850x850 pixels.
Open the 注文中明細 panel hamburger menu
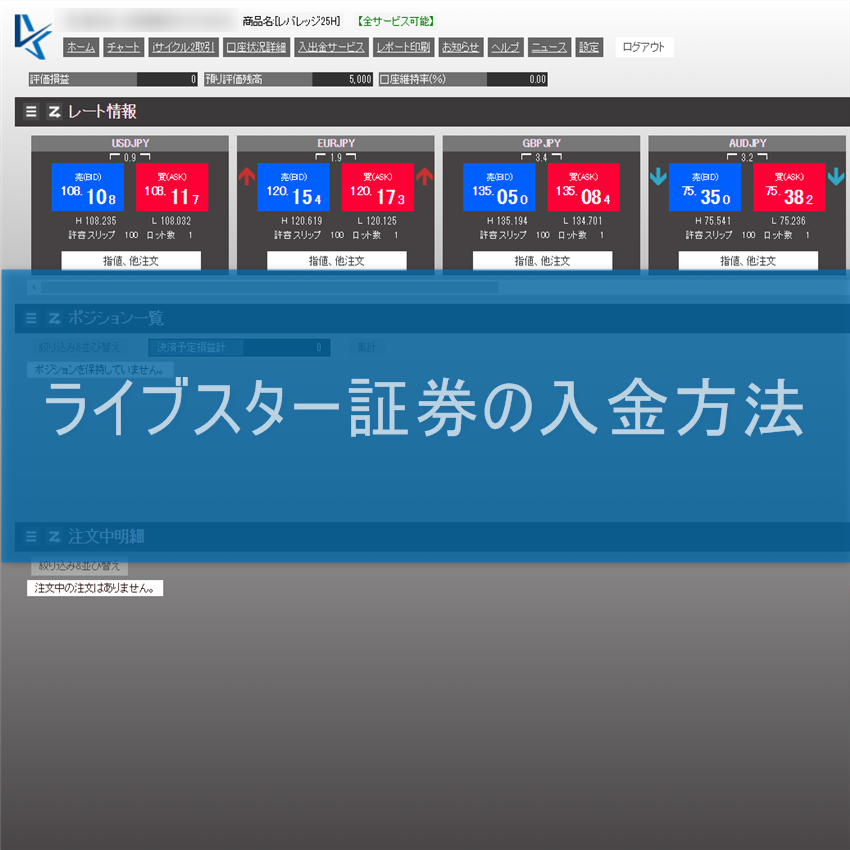coord(31,536)
